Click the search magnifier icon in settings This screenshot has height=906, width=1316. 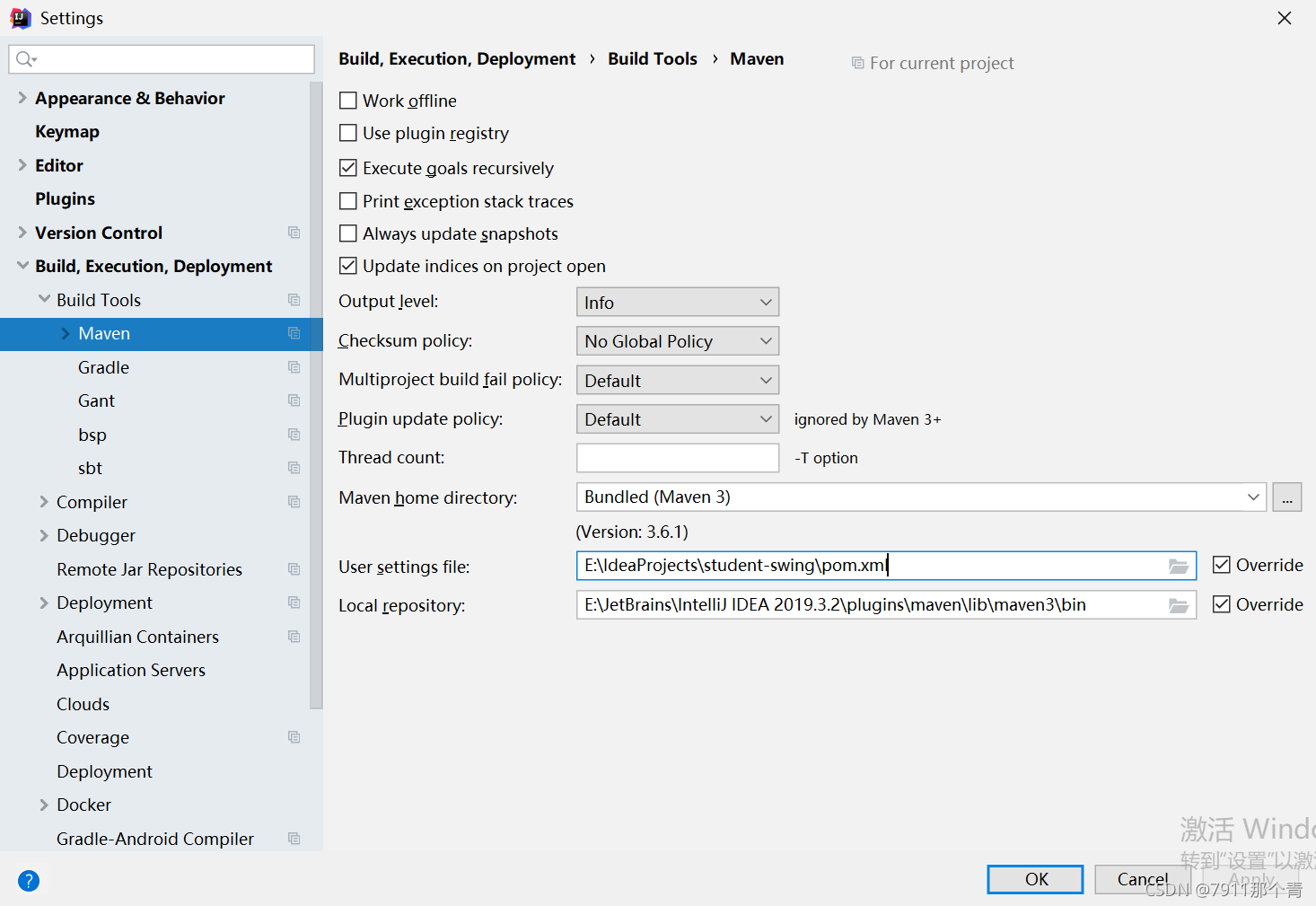coord(25,59)
